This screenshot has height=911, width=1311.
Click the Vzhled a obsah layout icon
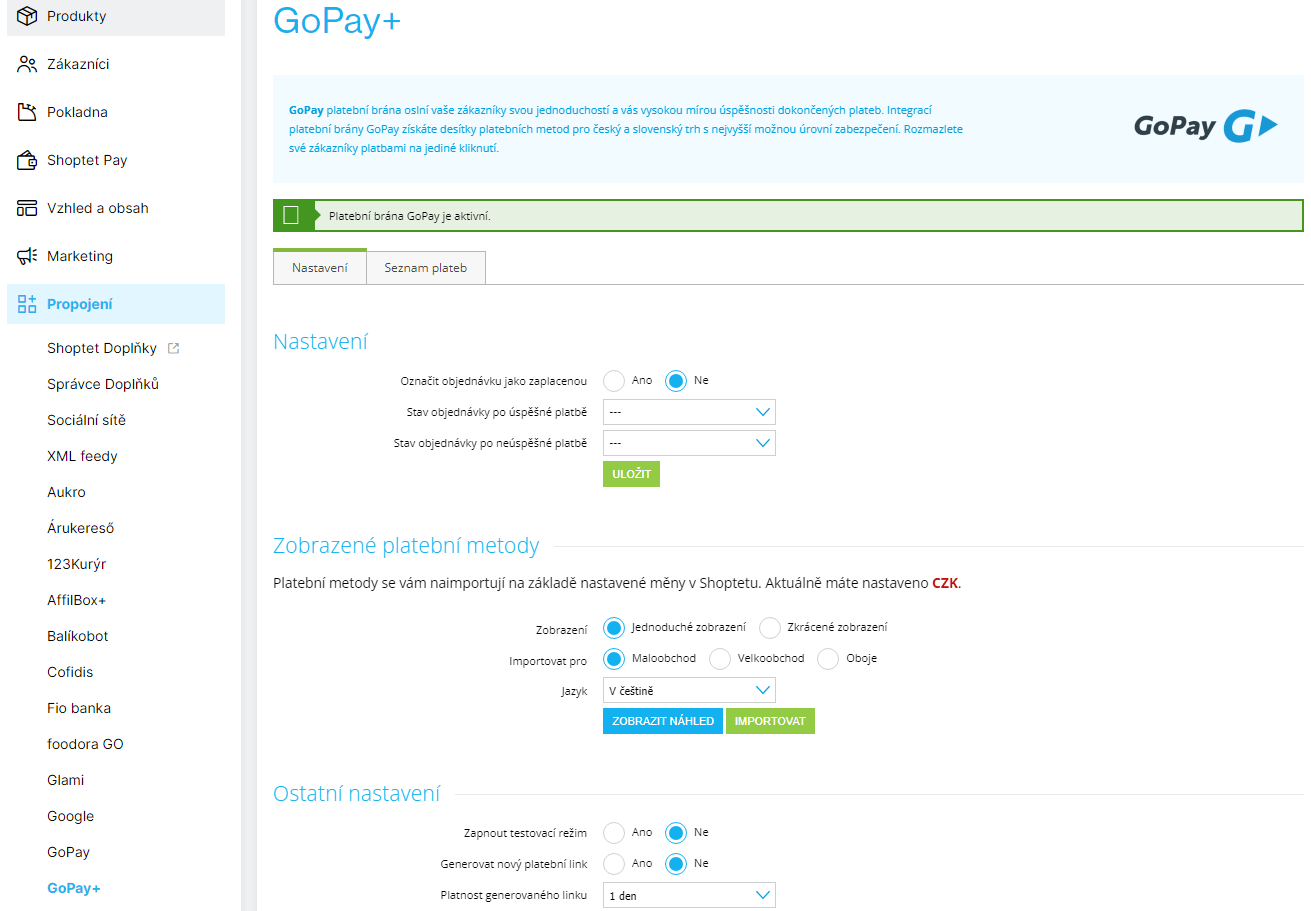[27, 208]
